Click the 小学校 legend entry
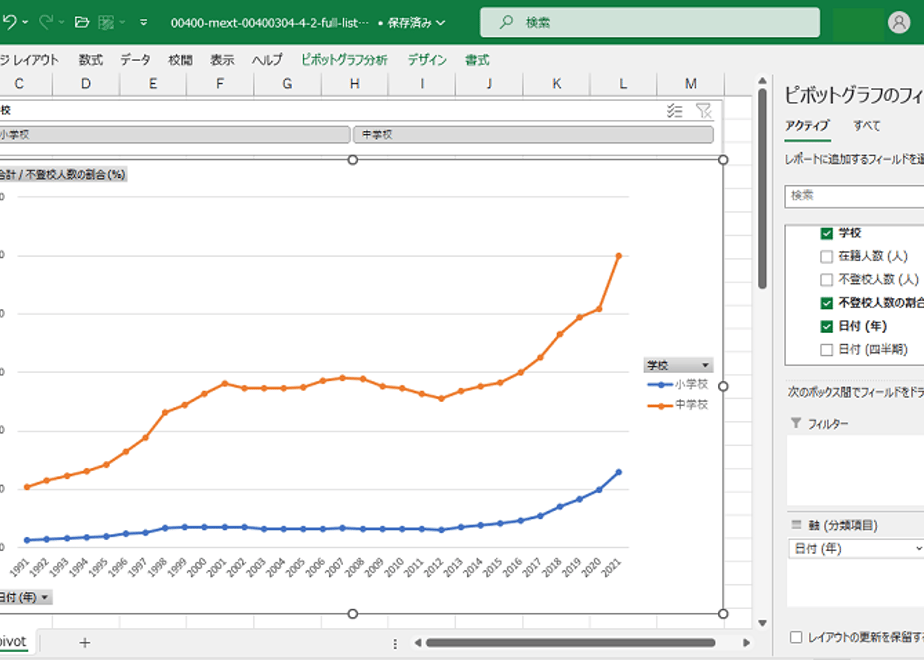Viewport: 924px width, 660px height. 678,385
